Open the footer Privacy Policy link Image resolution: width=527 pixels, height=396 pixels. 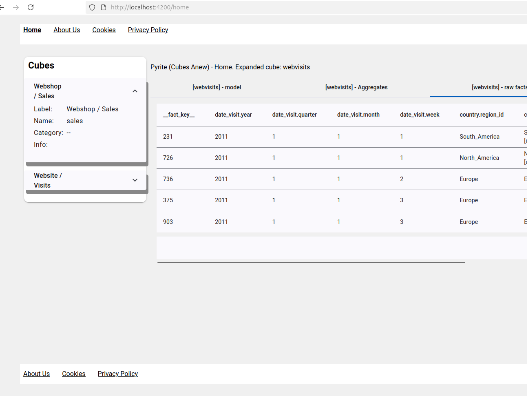(x=118, y=373)
